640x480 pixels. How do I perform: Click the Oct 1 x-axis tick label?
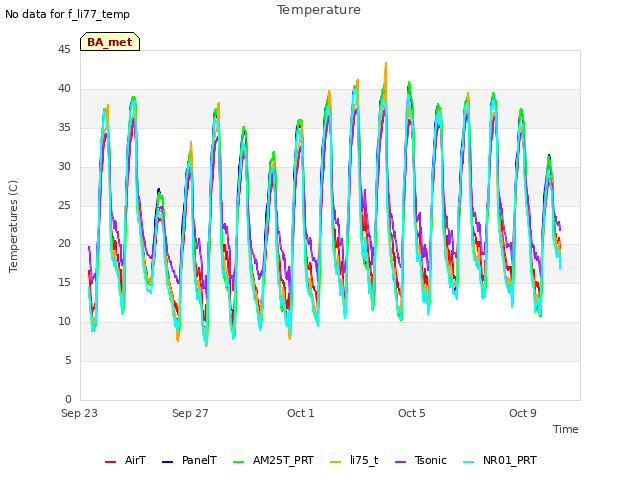tap(301, 413)
